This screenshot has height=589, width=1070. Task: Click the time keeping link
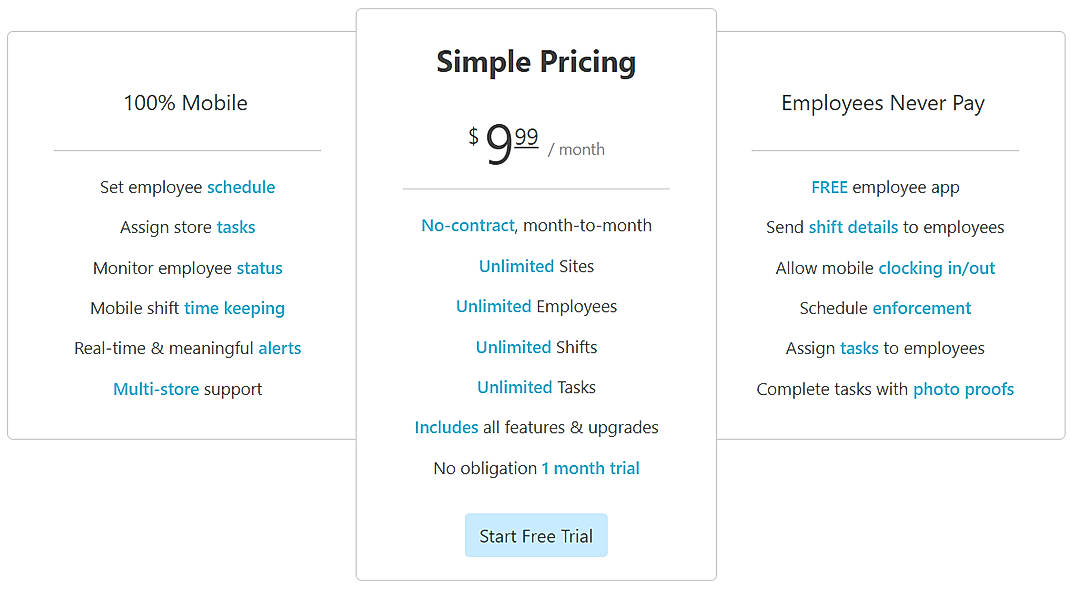point(234,308)
